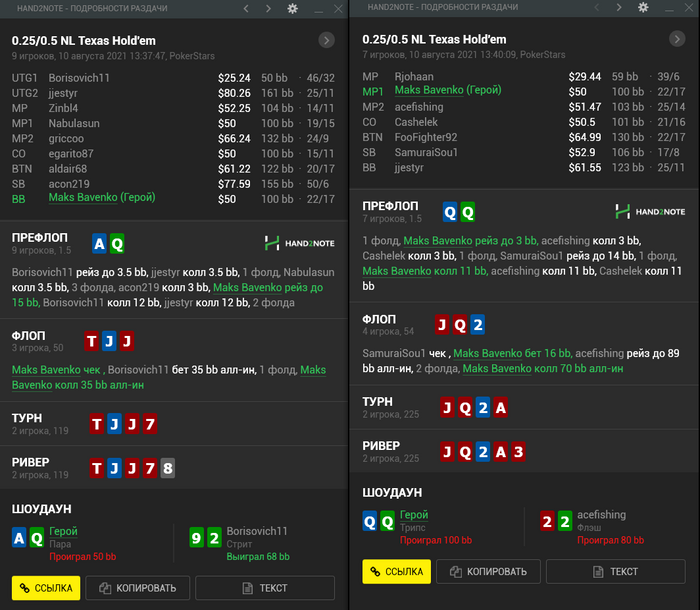The image size is (700, 610).
Task: Click red 2 card in acefishing showdown
Action: (547, 522)
